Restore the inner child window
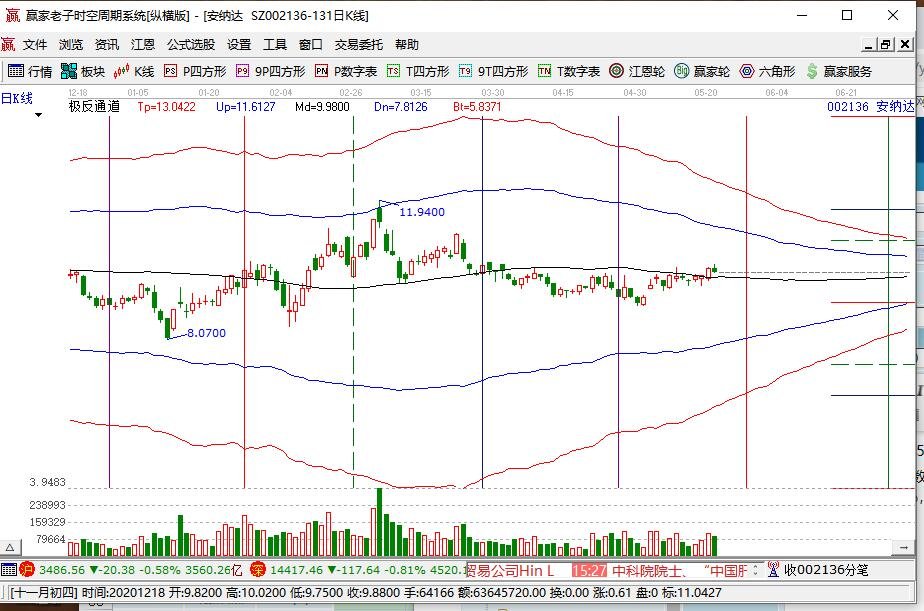 886,44
